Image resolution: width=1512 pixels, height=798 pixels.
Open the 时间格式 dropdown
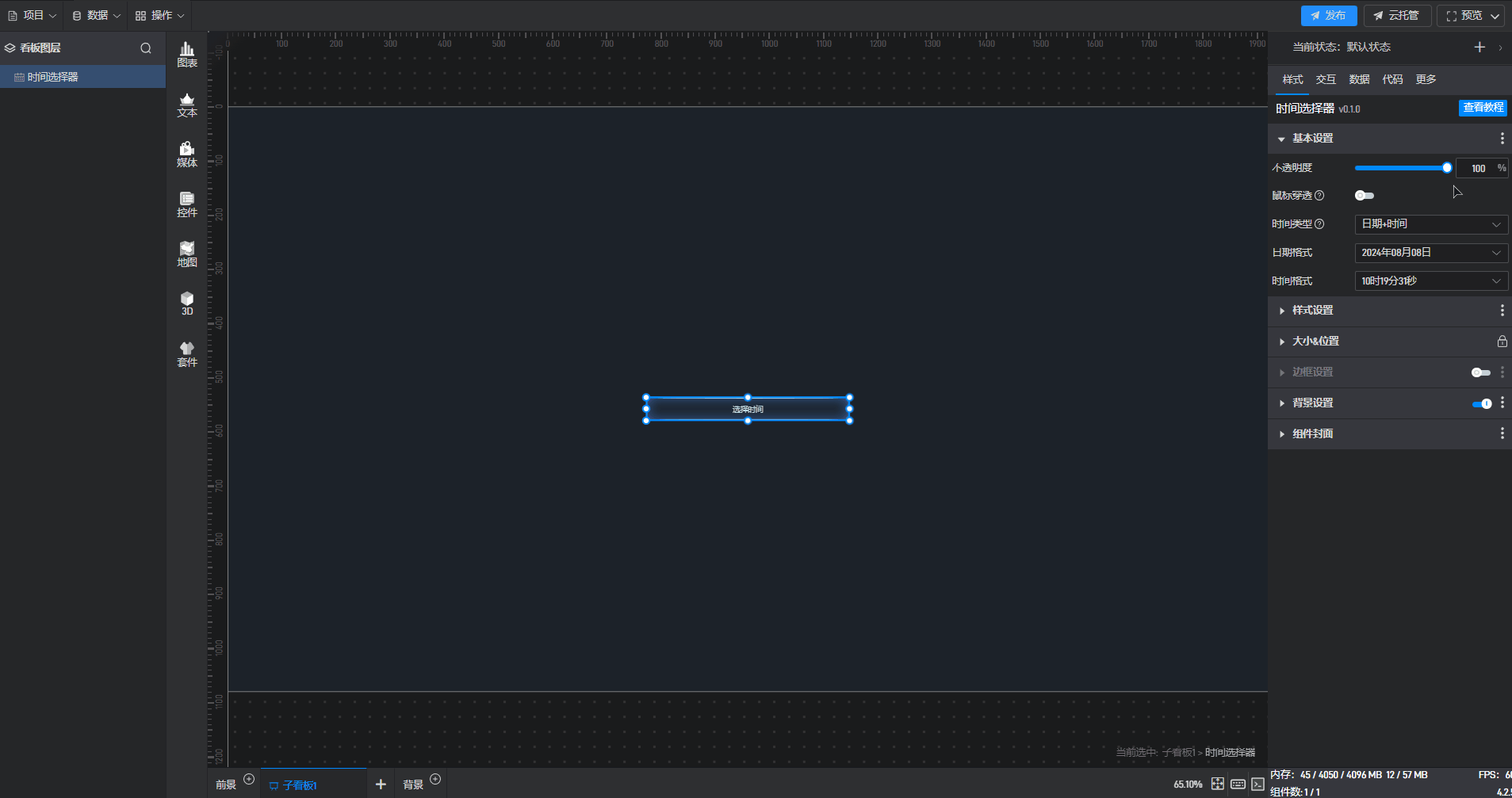[x=1431, y=281]
